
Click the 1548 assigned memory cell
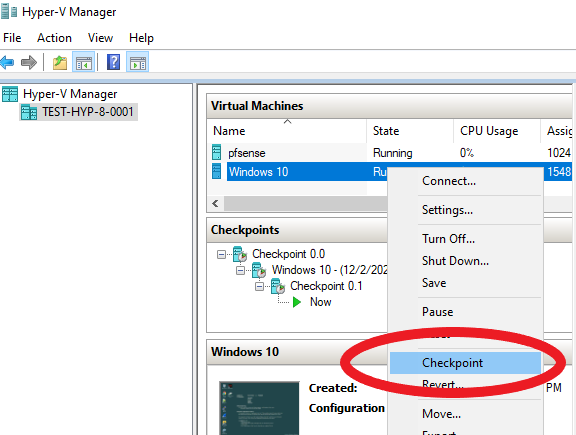[x=559, y=172]
